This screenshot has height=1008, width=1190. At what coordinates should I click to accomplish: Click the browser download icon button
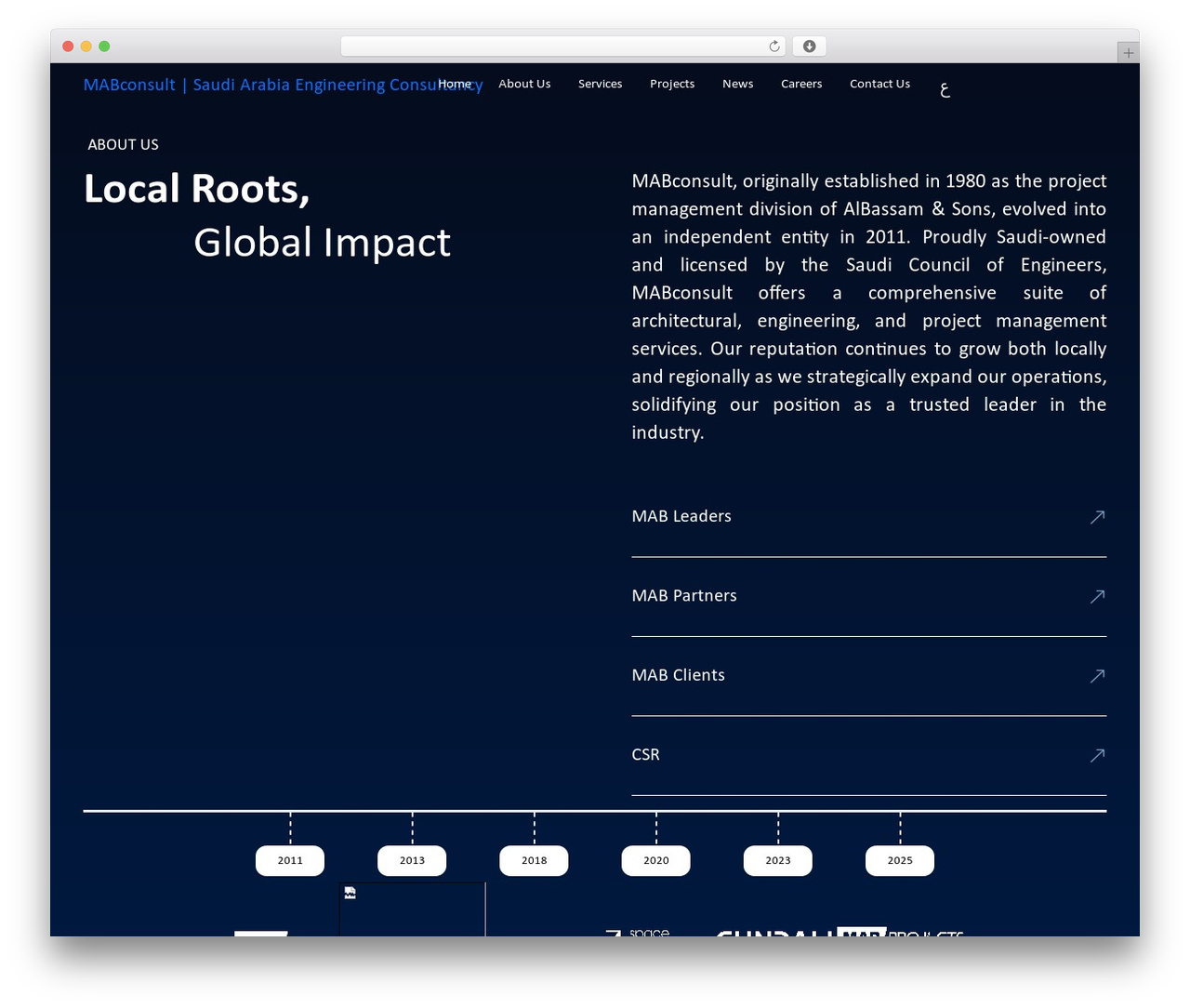point(810,46)
